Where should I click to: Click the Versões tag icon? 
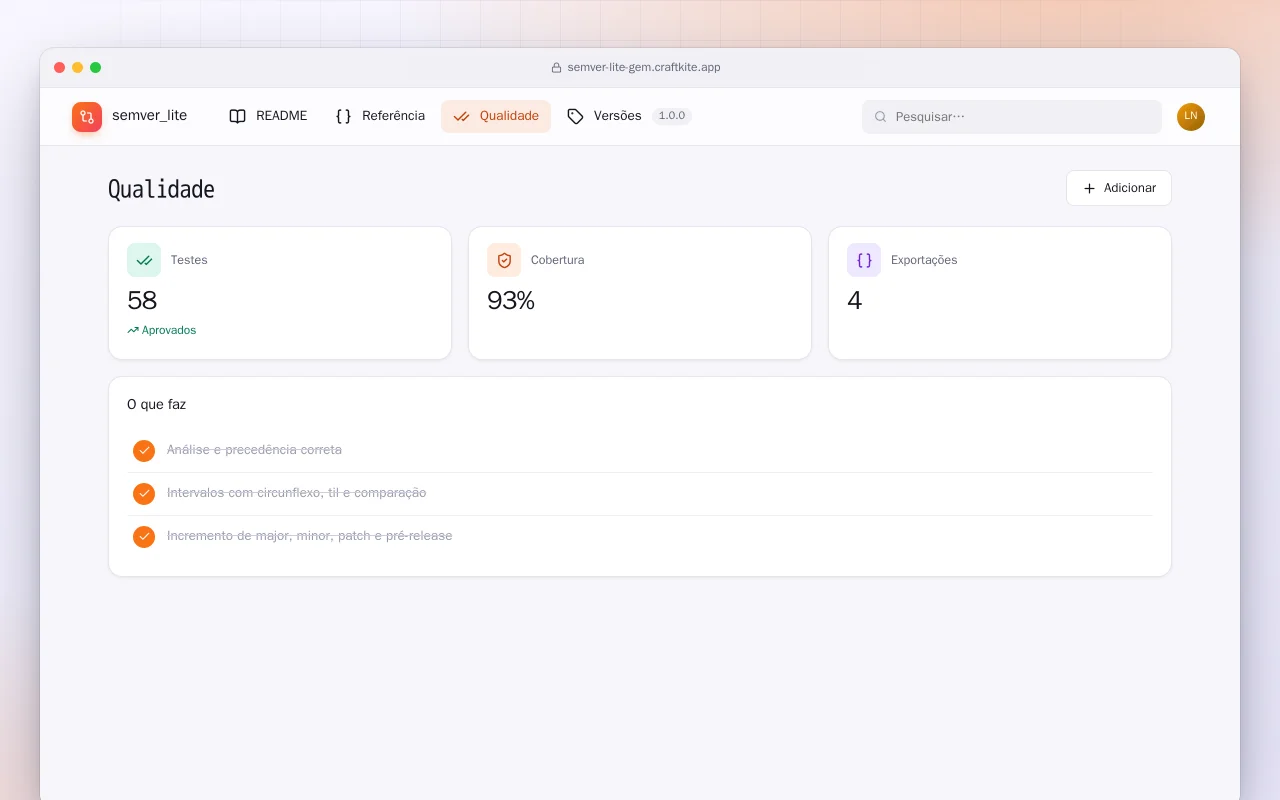(575, 116)
